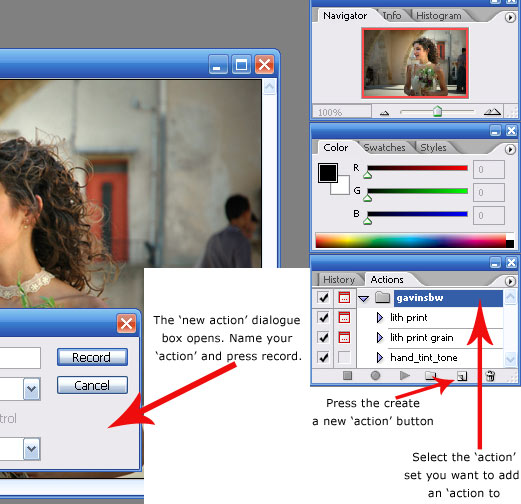This screenshot has height=504, width=521.
Task: Open the lower dropdown in new action dialog
Action: (x=32, y=449)
